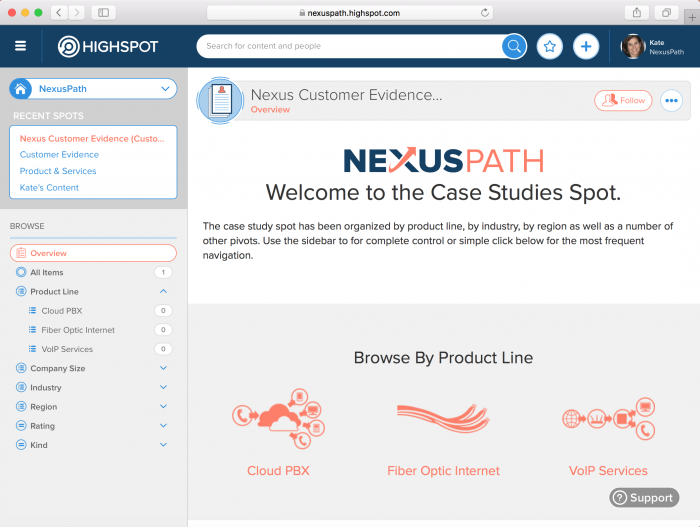
Task: Click the Follow button
Action: point(623,100)
